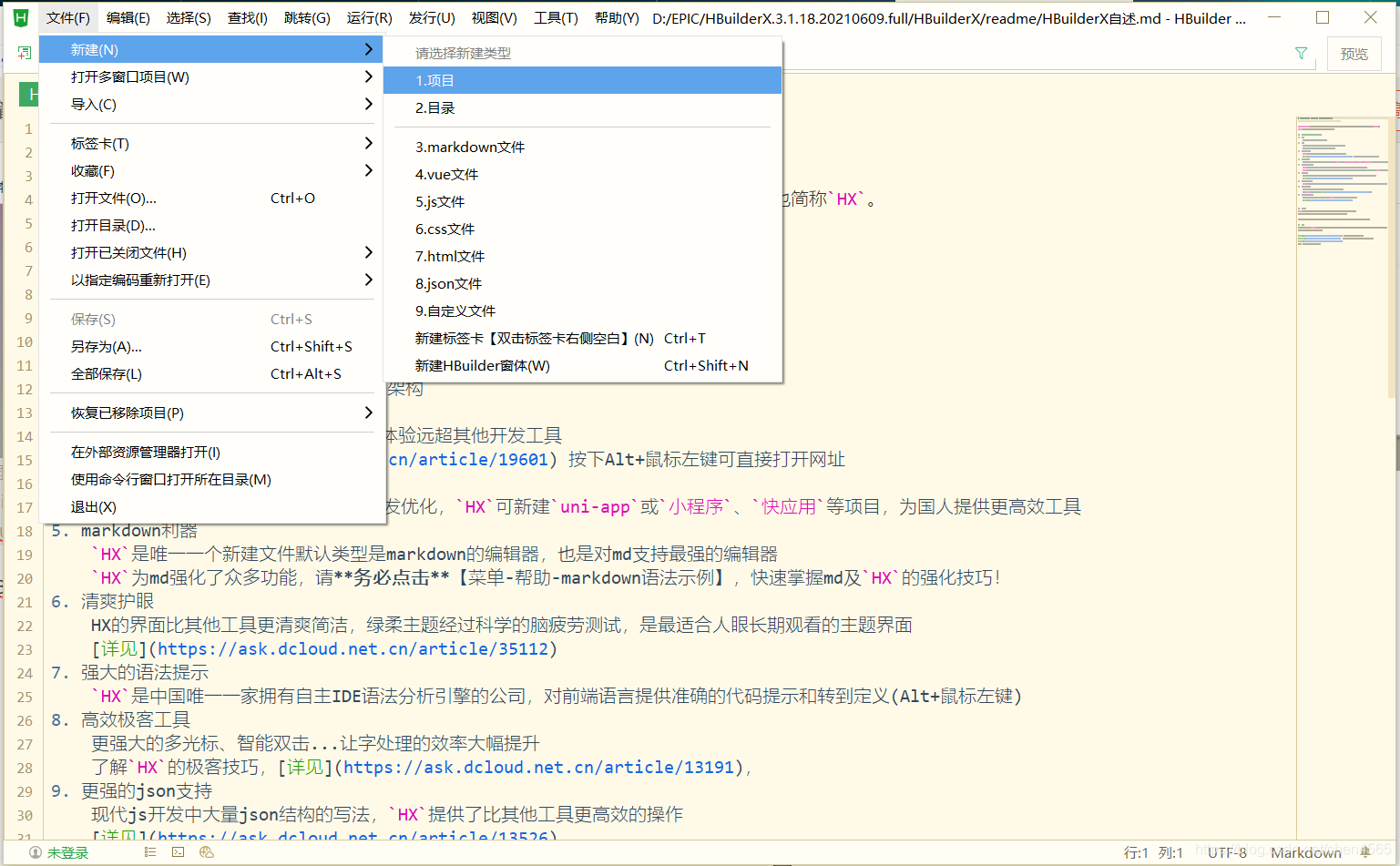Image resolution: width=1400 pixels, height=866 pixels.
Task: Open the 选择(S) menu
Action: 189,17
